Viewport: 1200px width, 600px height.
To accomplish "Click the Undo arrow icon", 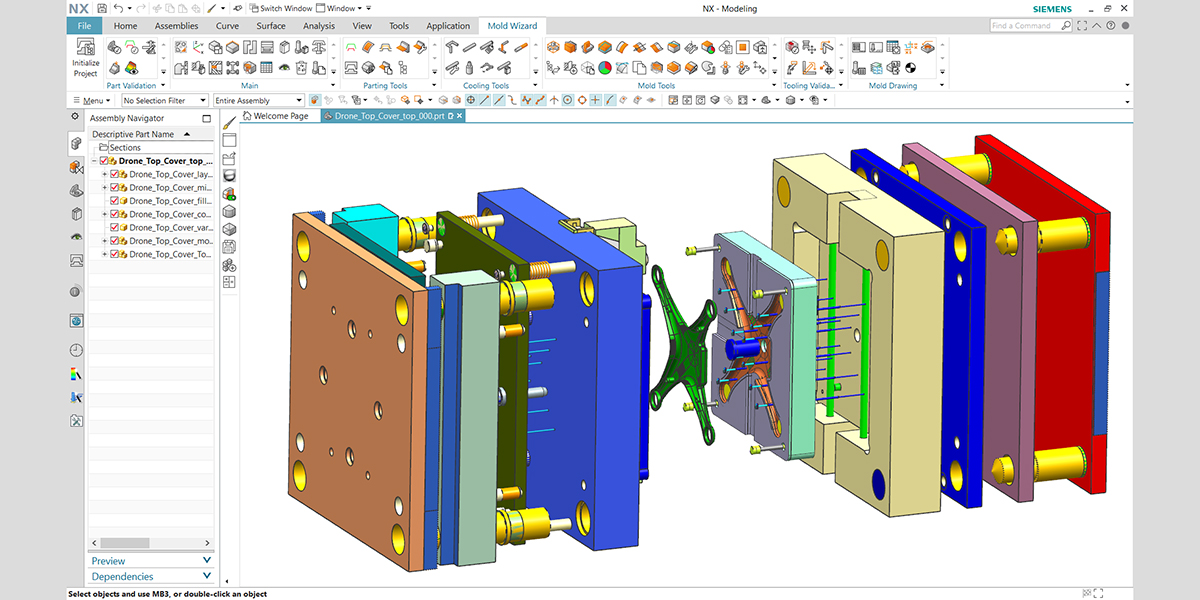I will [x=118, y=9].
